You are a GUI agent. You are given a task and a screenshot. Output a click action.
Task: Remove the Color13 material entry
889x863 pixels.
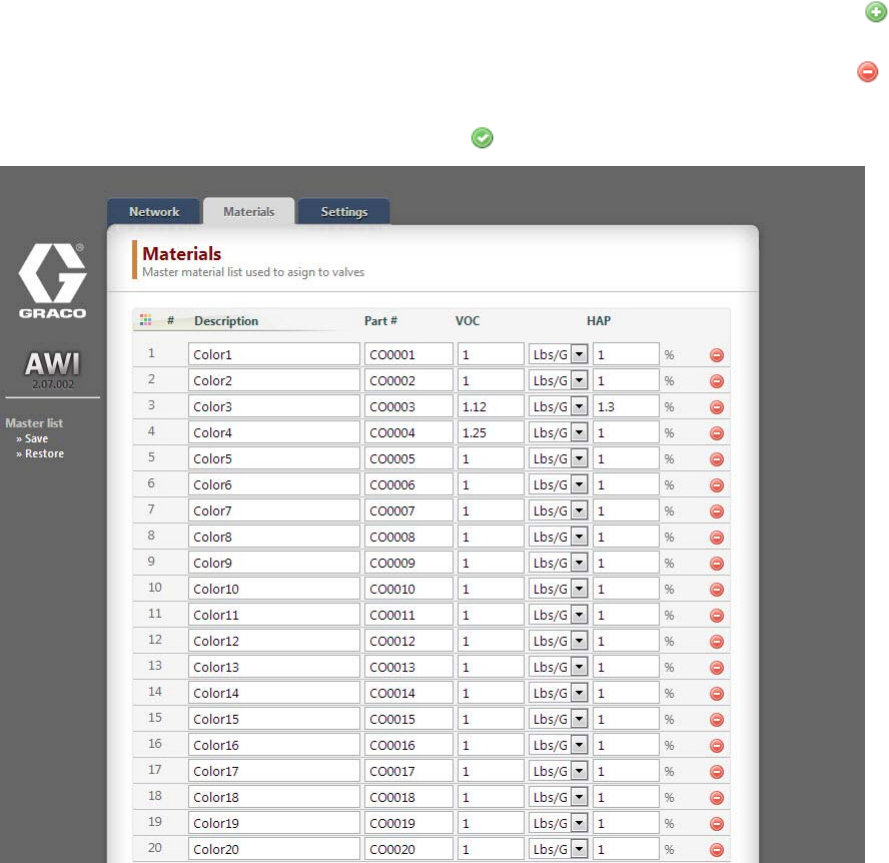click(717, 668)
